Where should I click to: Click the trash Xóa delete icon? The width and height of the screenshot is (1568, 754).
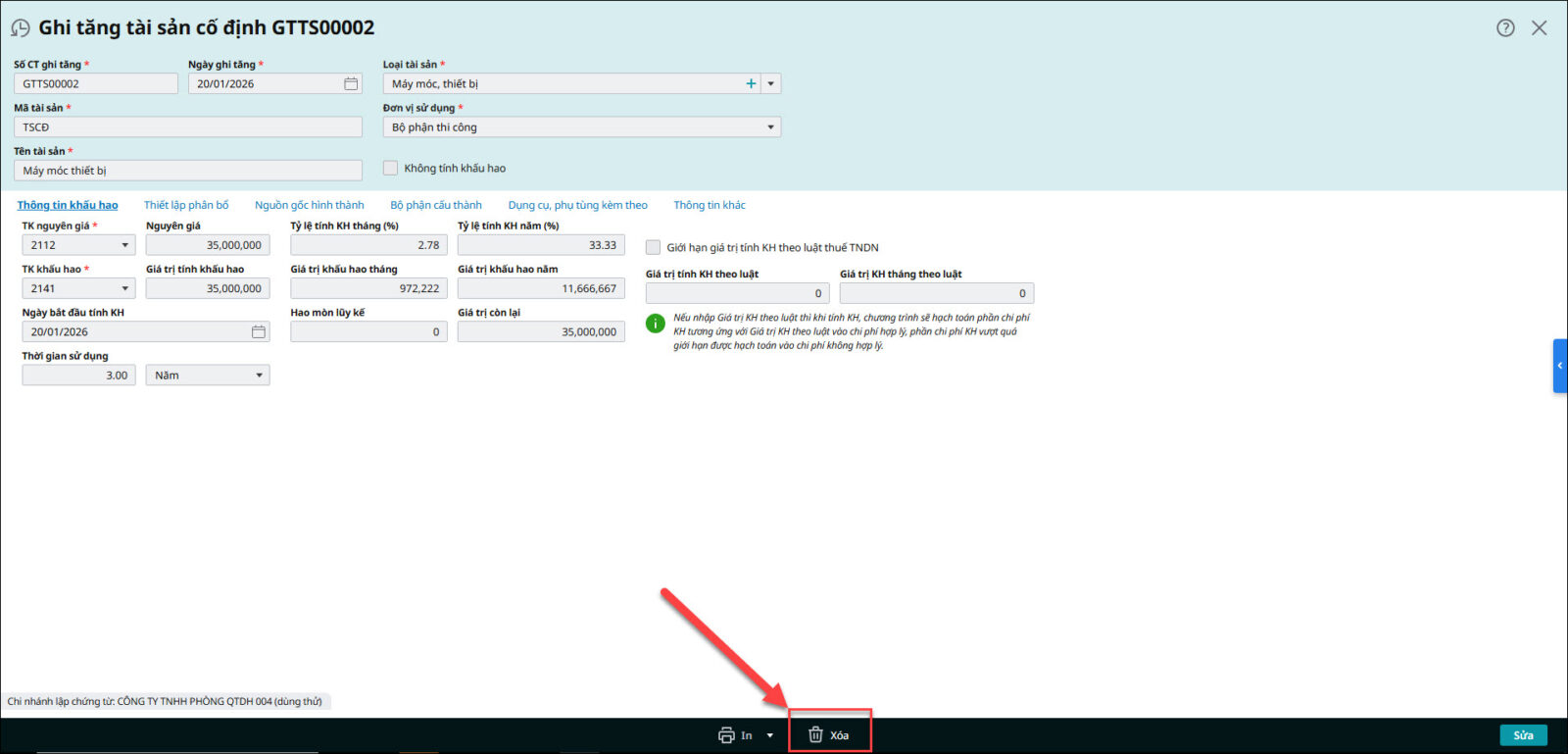(815, 735)
